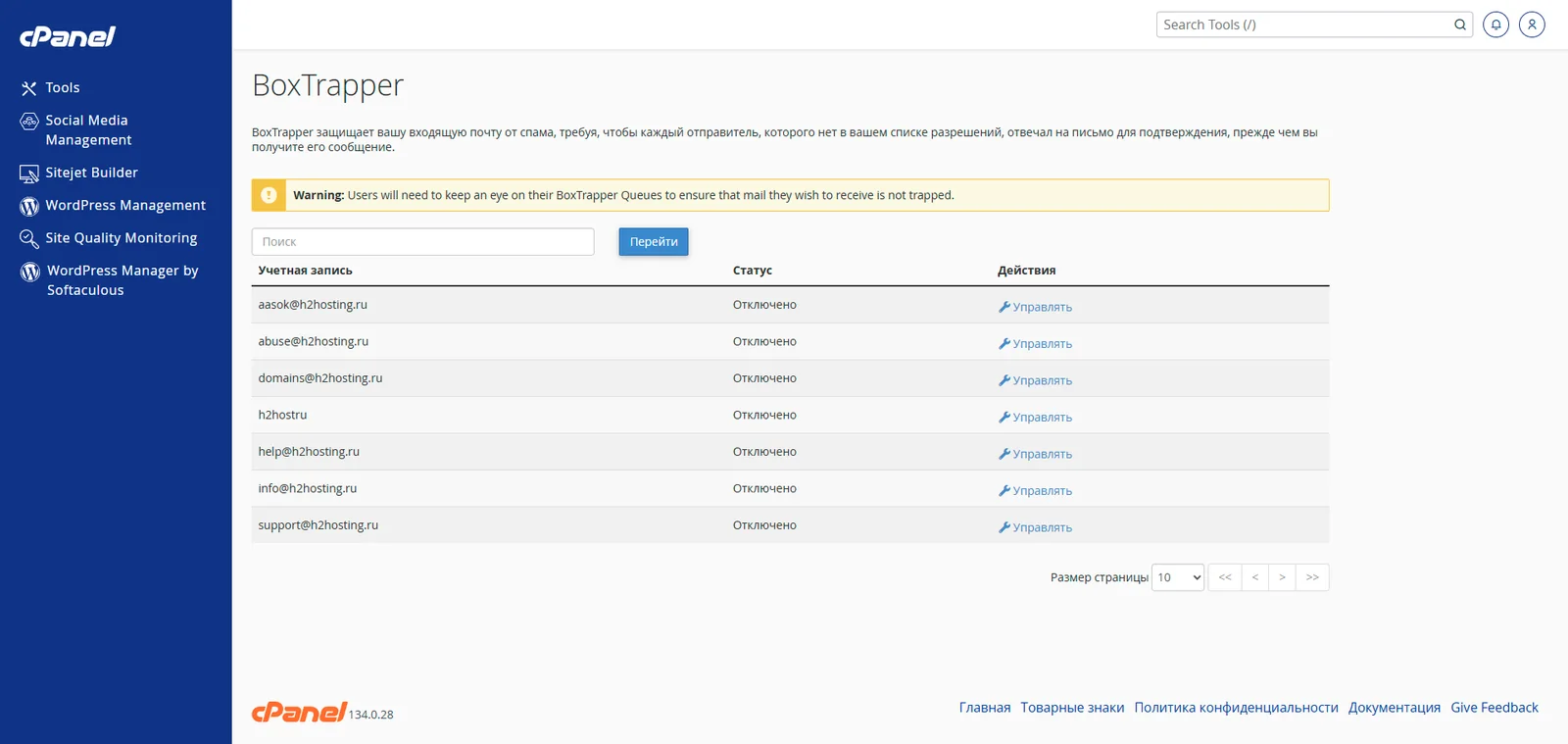Screen dimensions: 1568x744
Task: Click Управлять for help@h2hosting.ru
Action: 1043,454
